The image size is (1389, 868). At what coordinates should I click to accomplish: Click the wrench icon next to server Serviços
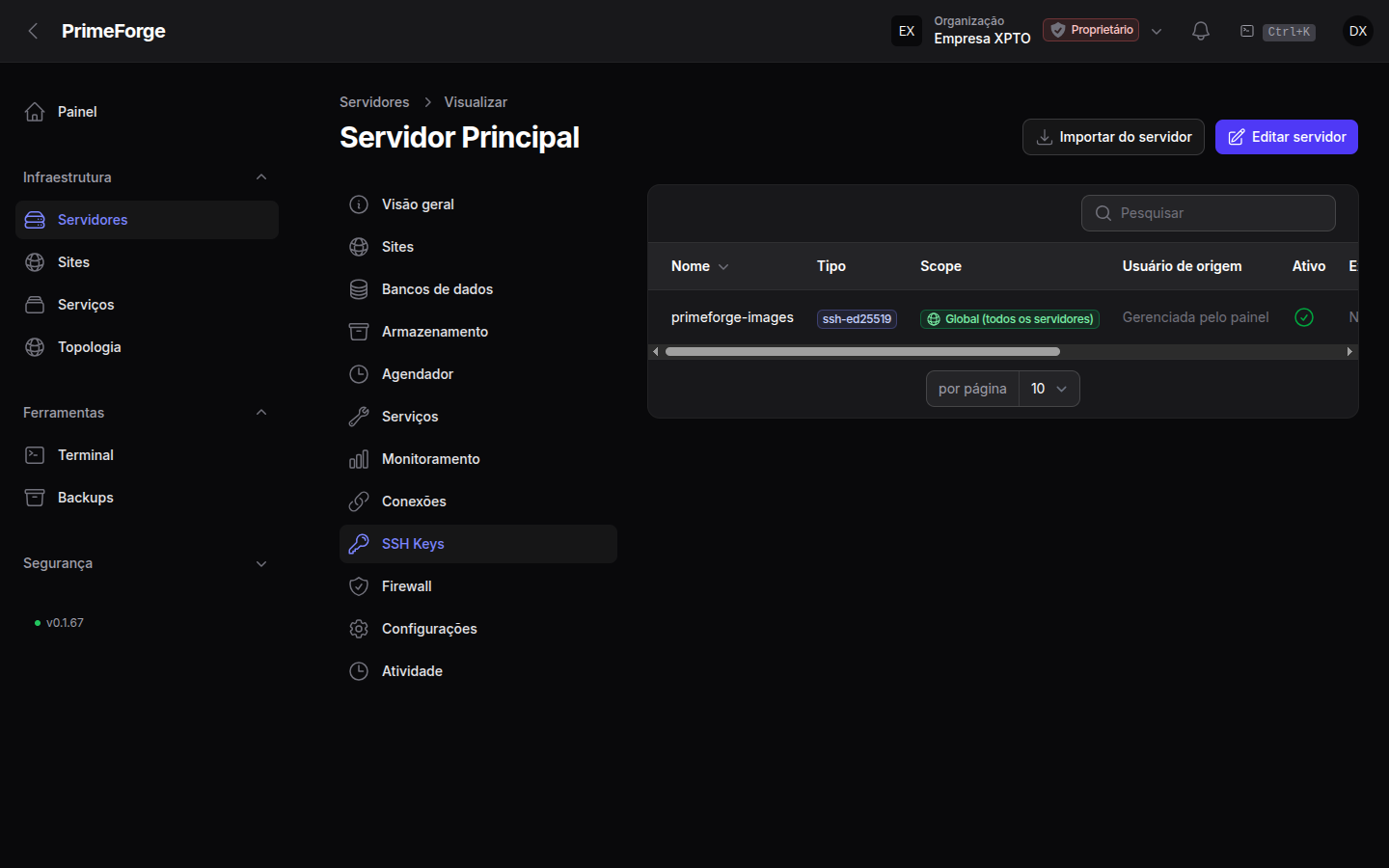coord(359,417)
